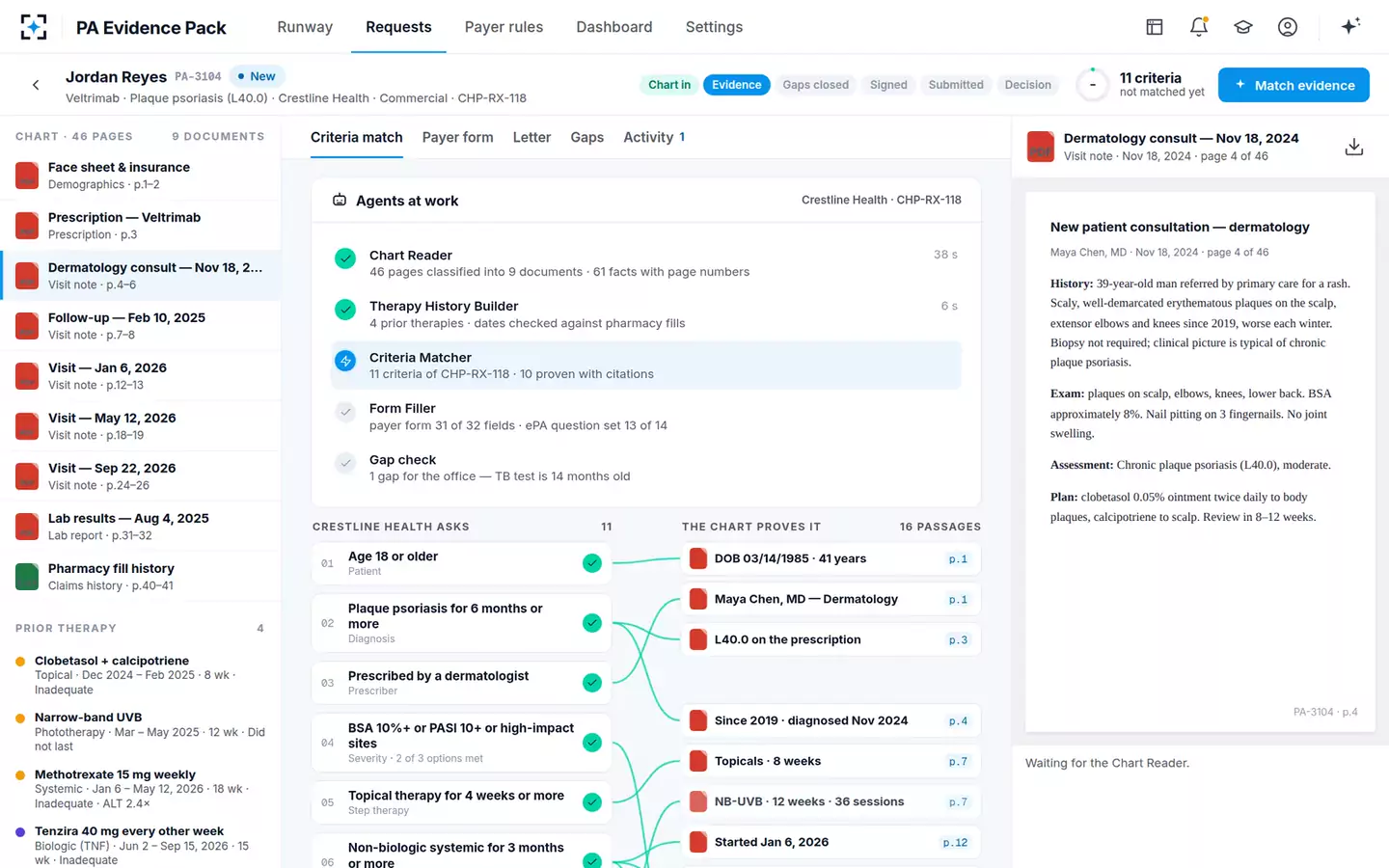Viewport: 1389px width, 868px height.
Task: Click the check on BSA 10%+ or PASI criterion
Action: pos(592,743)
